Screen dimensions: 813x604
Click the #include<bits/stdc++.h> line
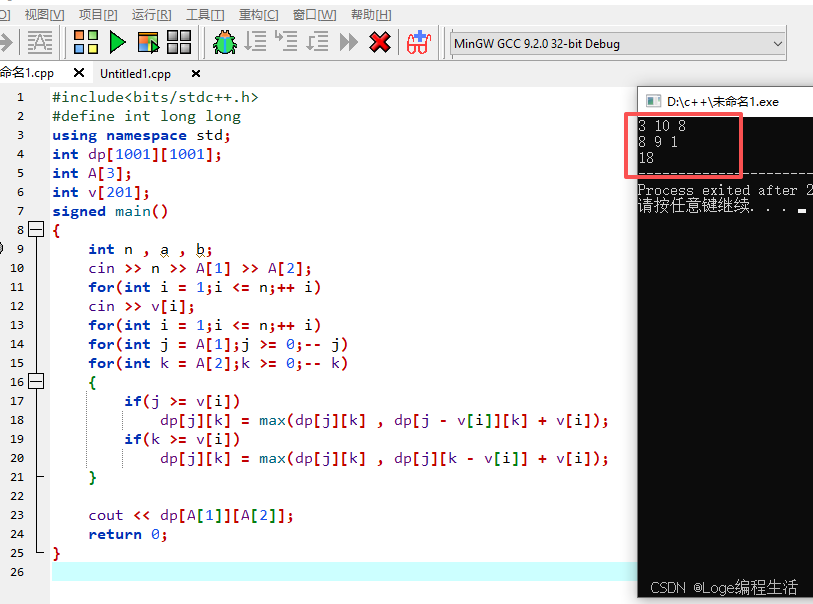tap(155, 97)
